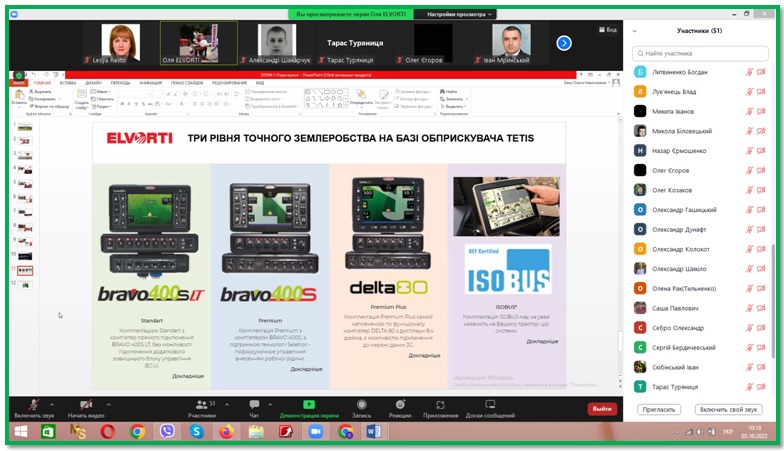Screen dimensions: 784x451
Task: Click Докладніше link under delta 80
Action: pyautogui.click(x=424, y=356)
